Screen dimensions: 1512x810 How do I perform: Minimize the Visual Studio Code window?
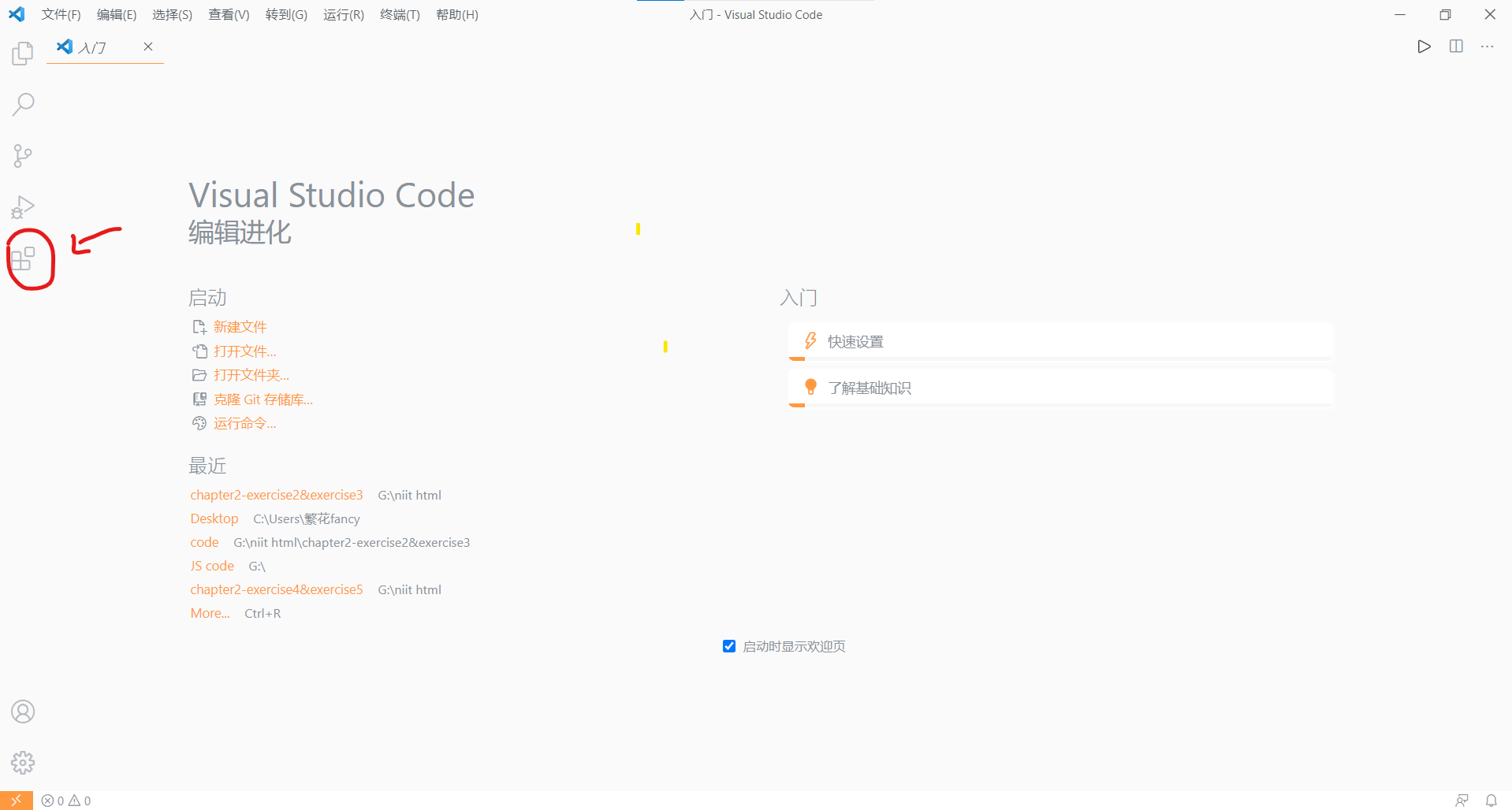click(1400, 15)
